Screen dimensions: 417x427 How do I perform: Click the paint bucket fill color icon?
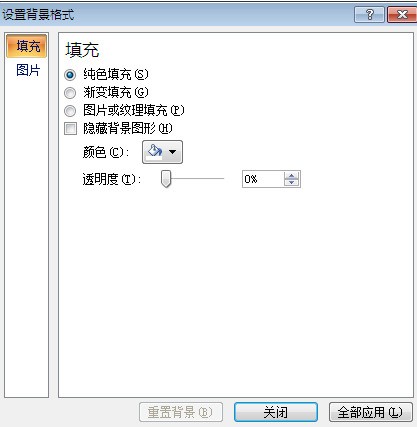[x=155, y=152]
